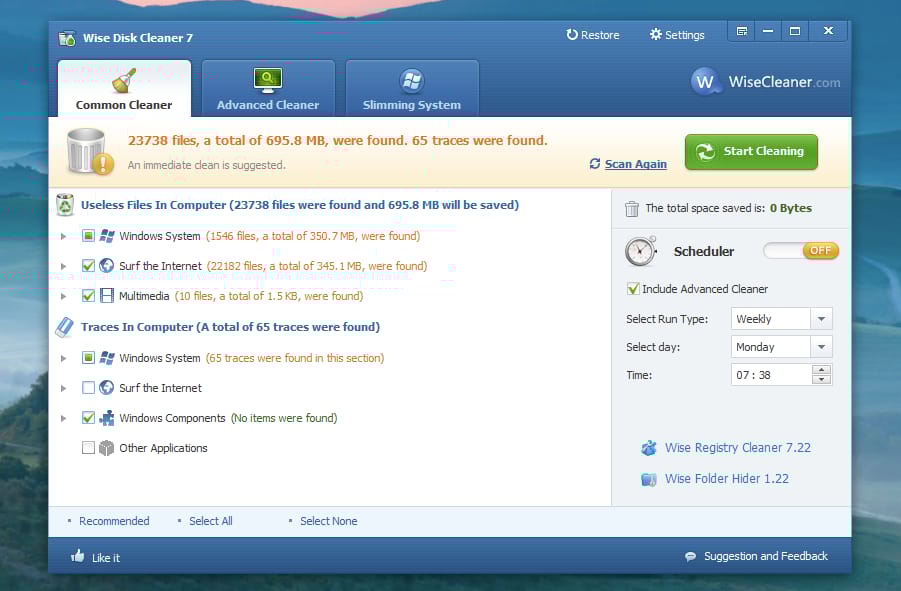901x591 pixels.
Task: Click the Settings gear icon
Action: coord(656,34)
